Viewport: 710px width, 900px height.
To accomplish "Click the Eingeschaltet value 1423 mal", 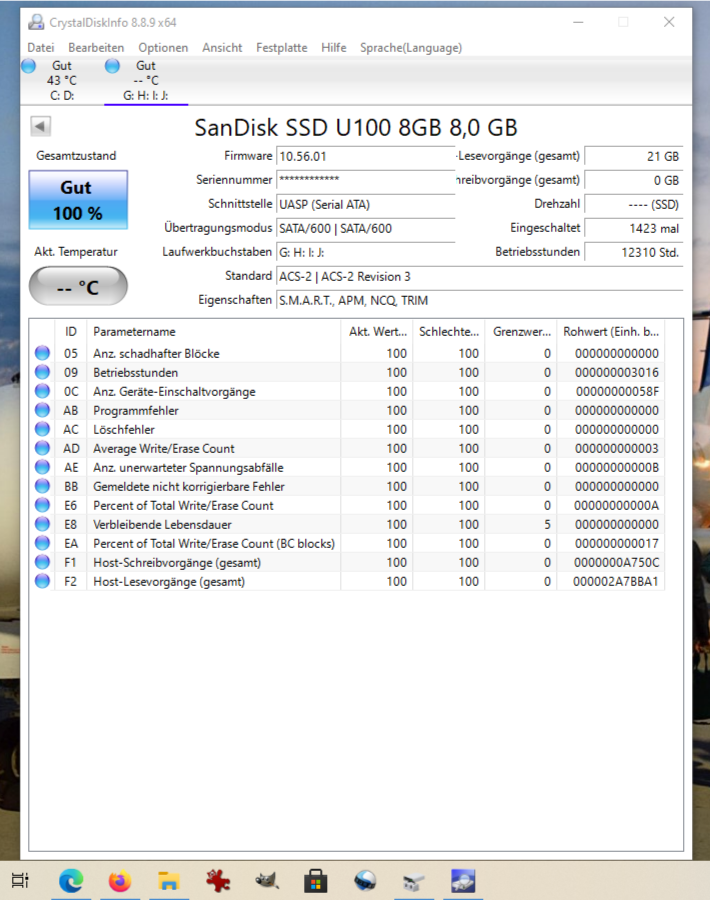I will (x=634, y=228).
